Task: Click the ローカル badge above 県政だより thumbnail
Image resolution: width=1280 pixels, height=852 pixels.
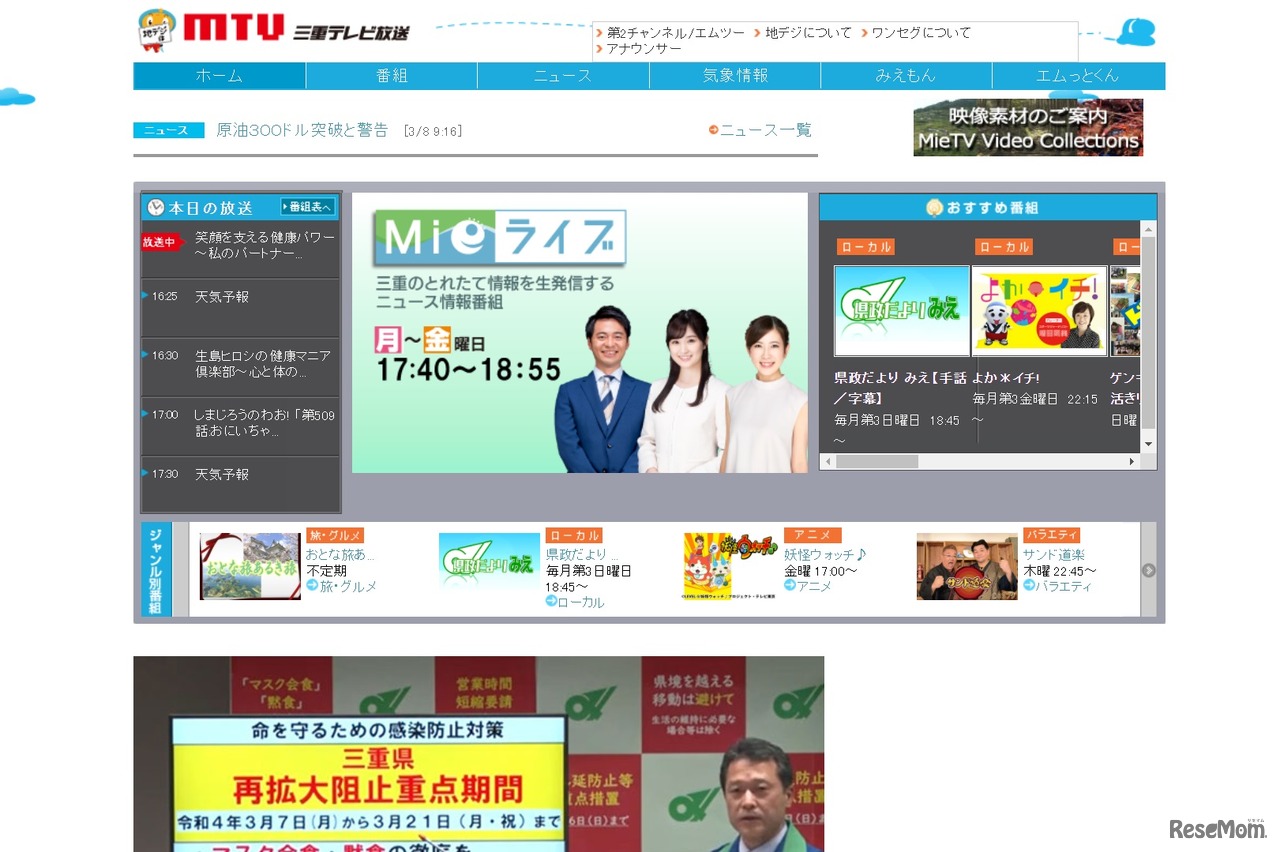Action: click(x=864, y=246)
